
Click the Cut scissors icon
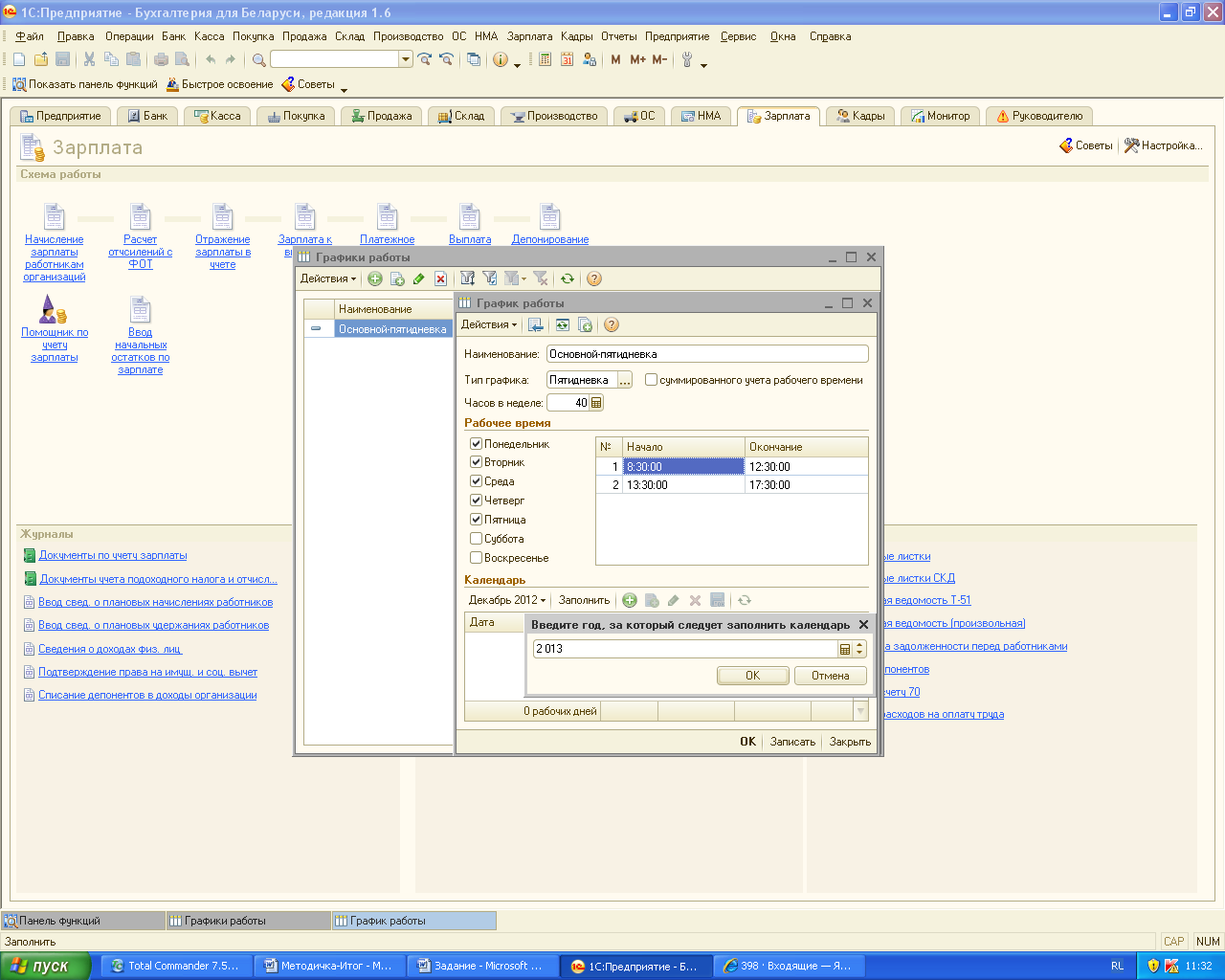tap(89, 59)
